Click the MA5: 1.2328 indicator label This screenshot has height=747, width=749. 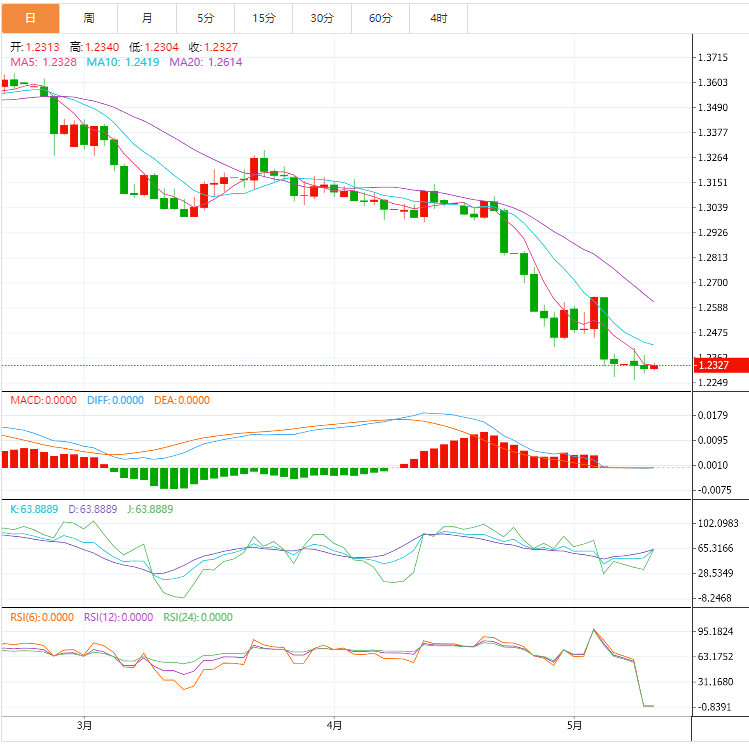point(43,62)
